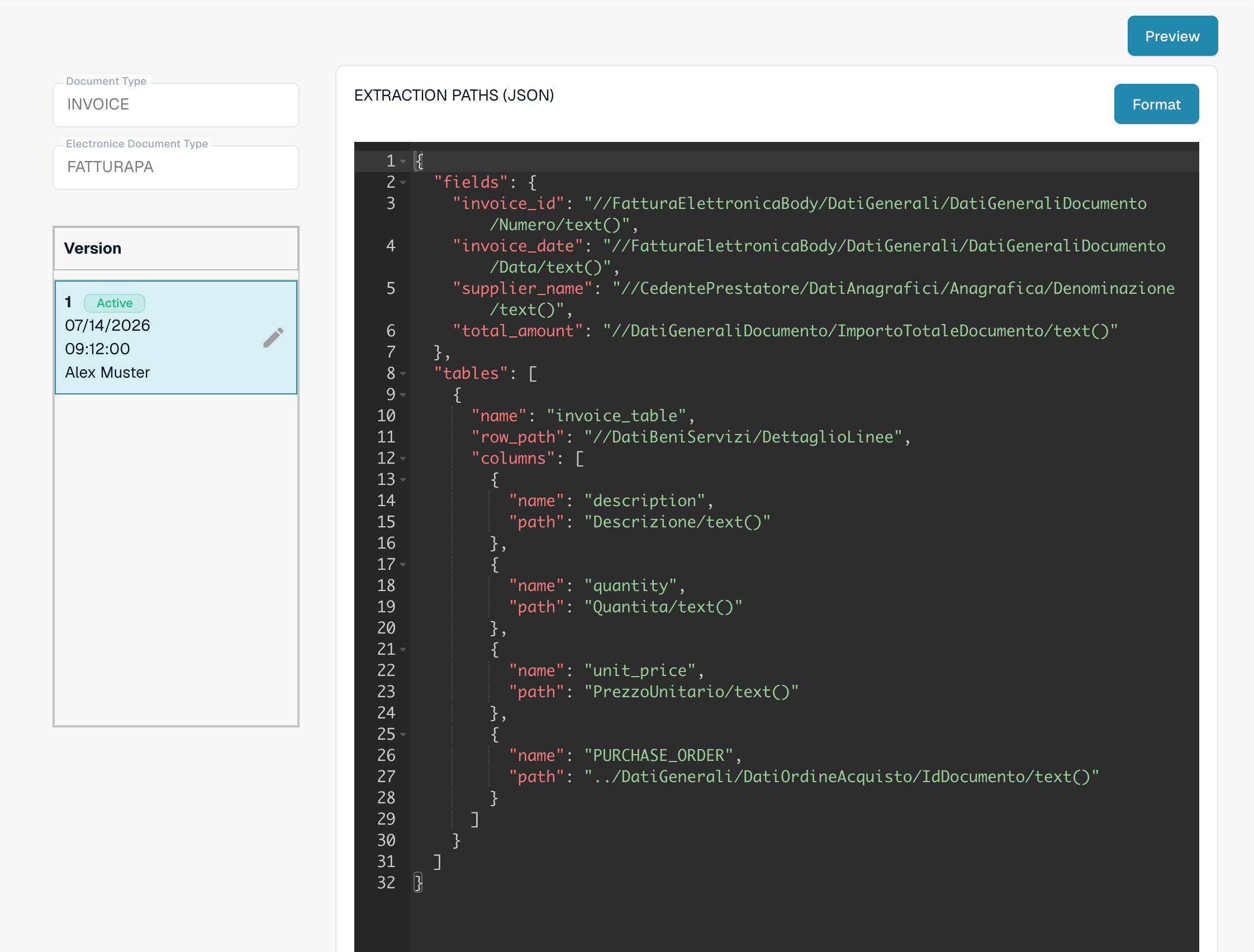Format the JSON with Format button
This screenshot has height=952, width=1254.
point(1156,104)
